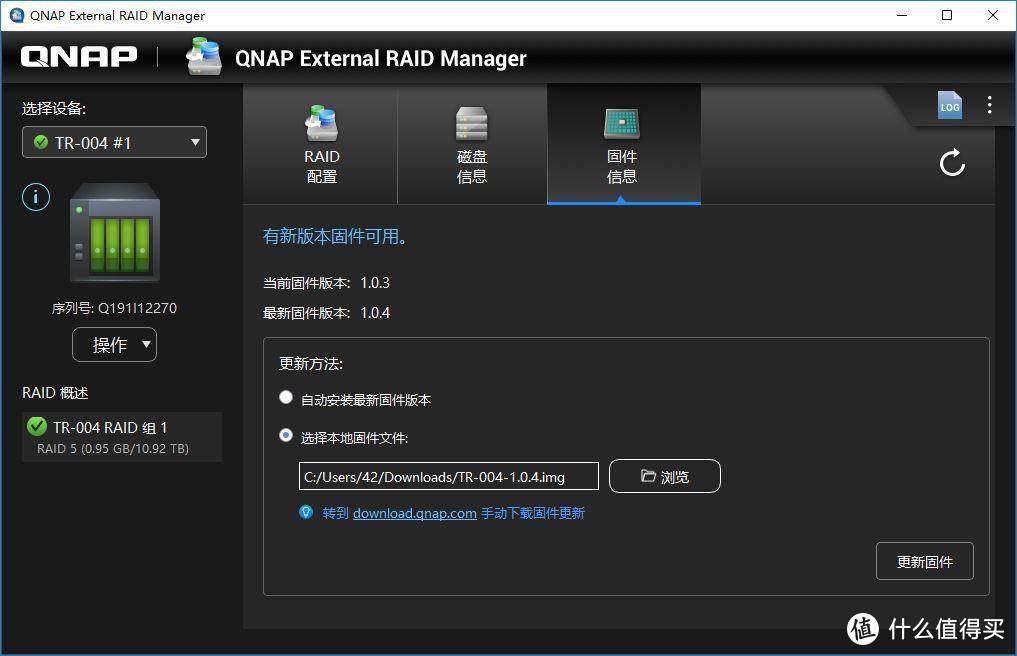Open the 磁盘信息 tab icon
The height and width of the screenshot is (656, 1017).
point(471,125)
